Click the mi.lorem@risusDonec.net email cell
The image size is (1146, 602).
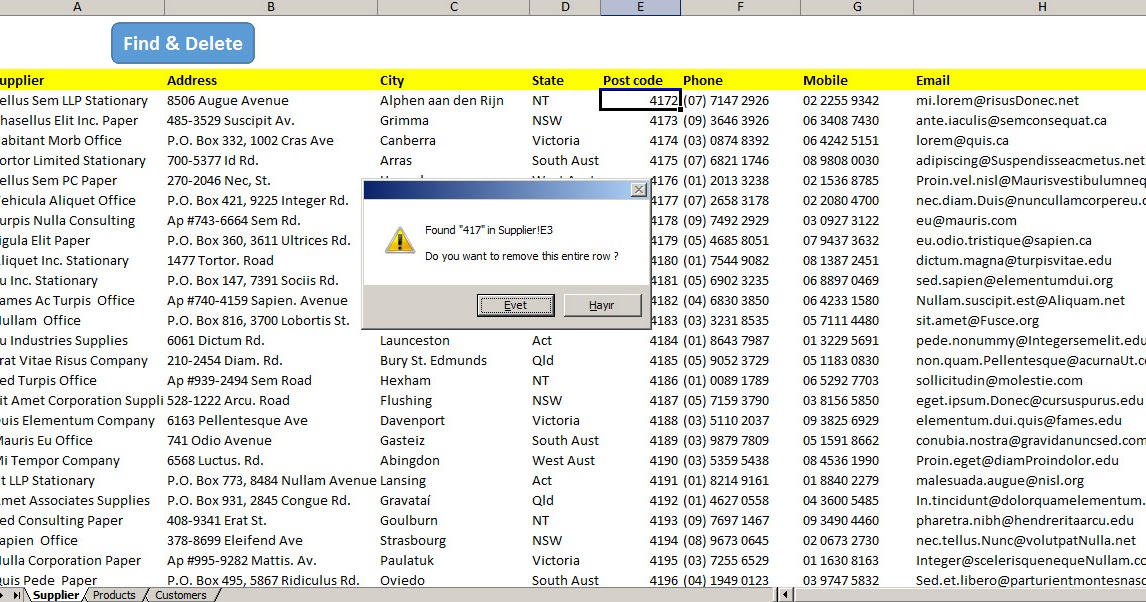pos(1000,100)
